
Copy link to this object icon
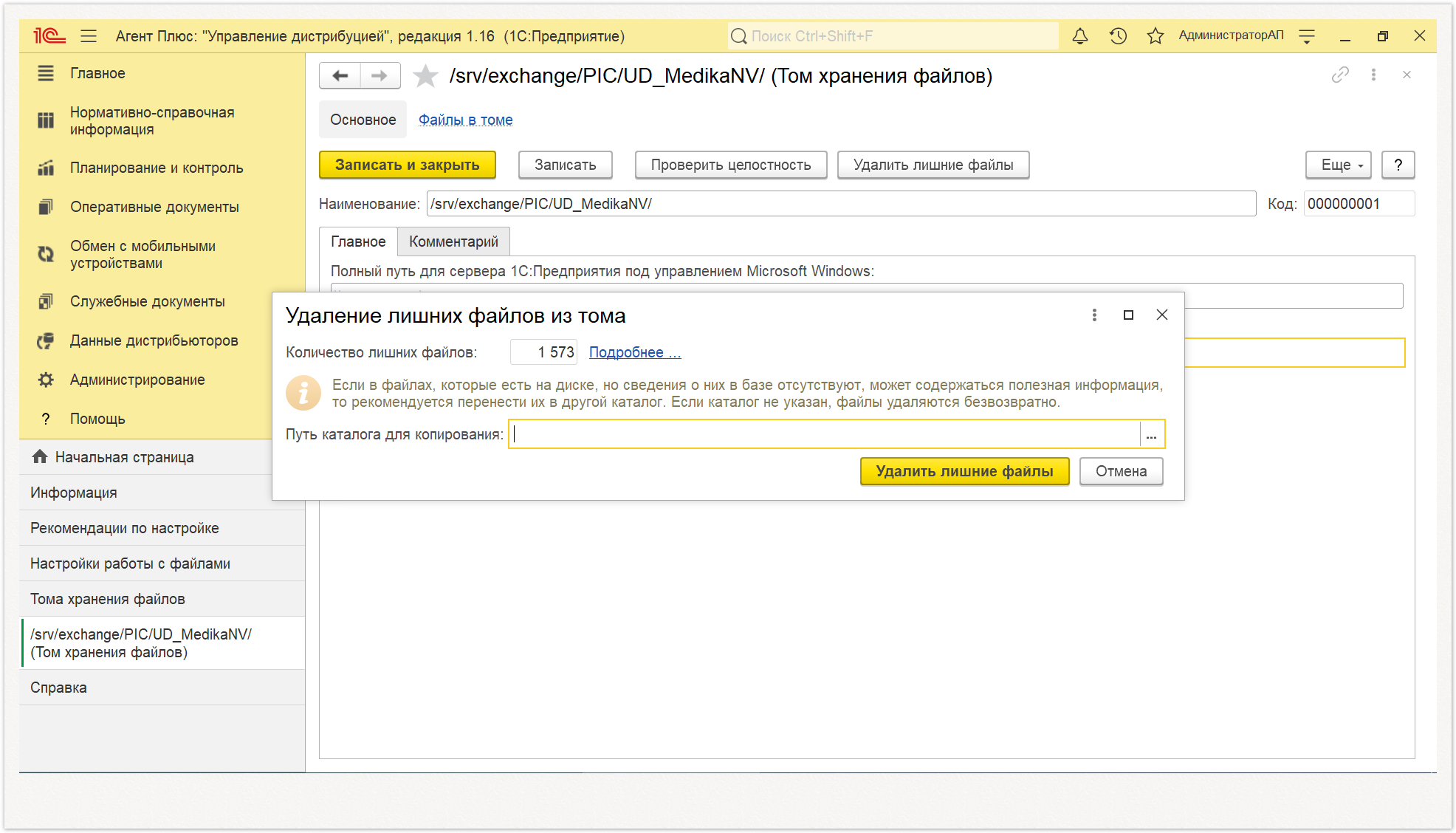coord(1340,75)
